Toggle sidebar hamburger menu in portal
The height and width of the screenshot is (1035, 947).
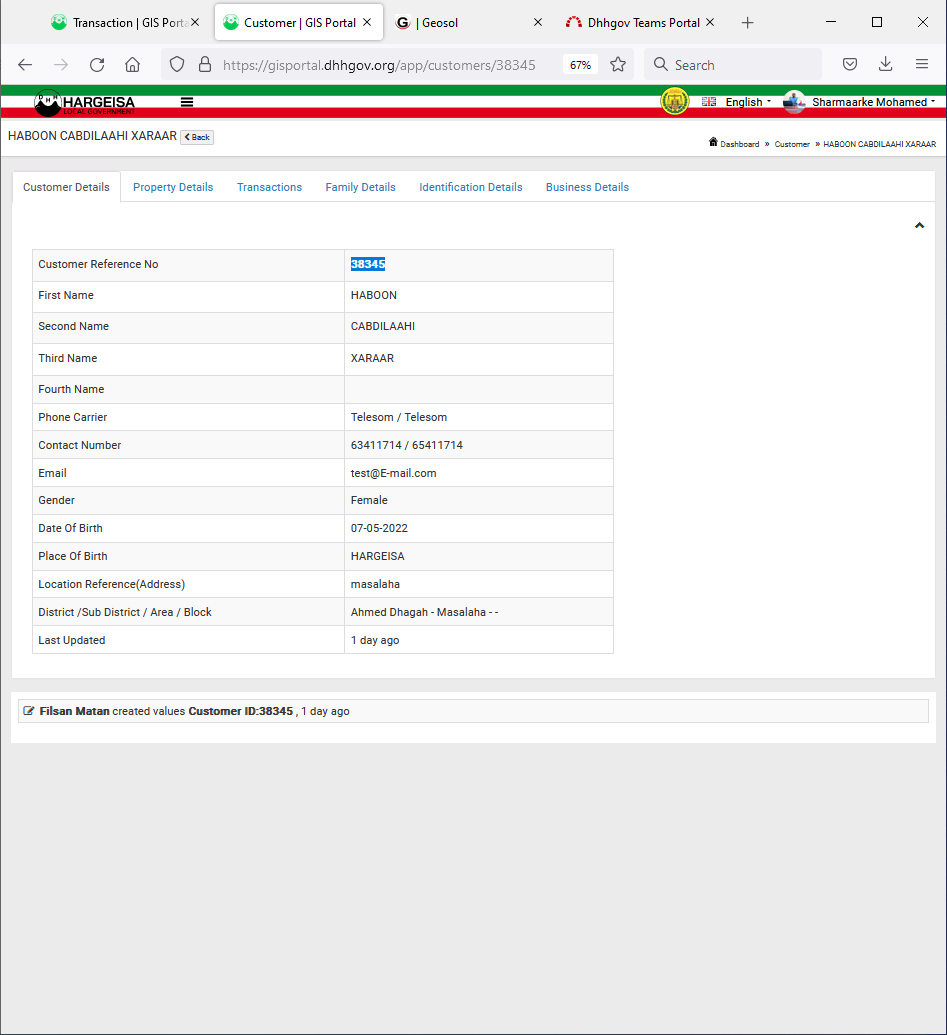[187, 102]
